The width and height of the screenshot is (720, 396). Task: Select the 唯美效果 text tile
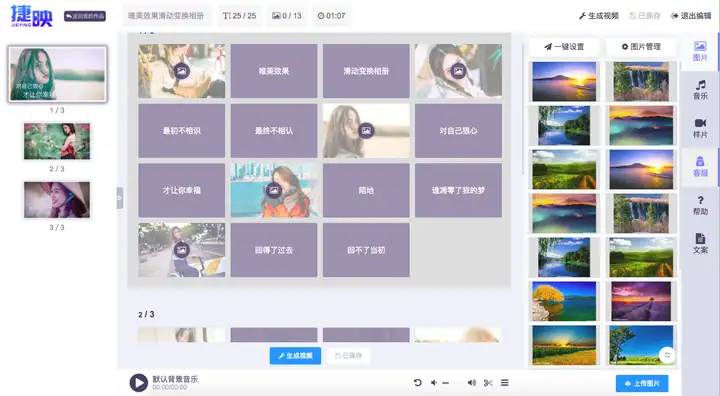click(x=274, y=71)
